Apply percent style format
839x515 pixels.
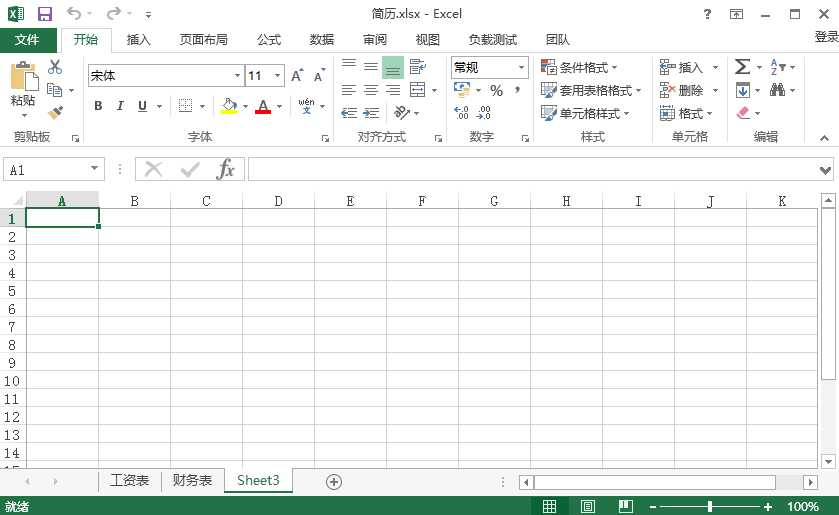(497, 90)
